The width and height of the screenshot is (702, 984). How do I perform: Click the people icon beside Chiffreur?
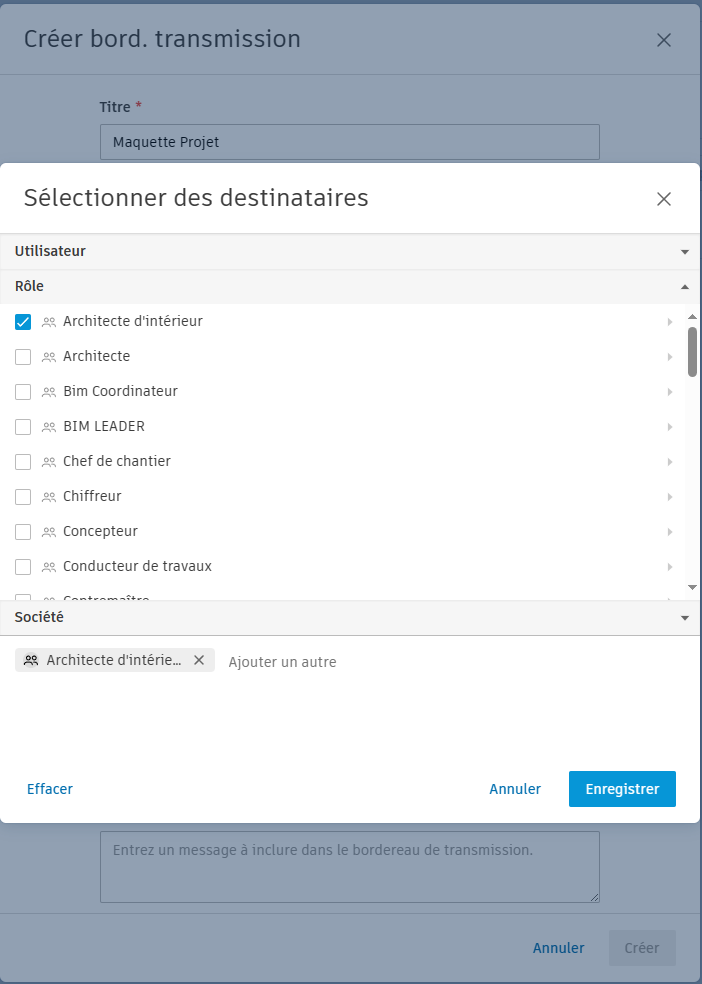pyautogui.click(x=47, y=497)
